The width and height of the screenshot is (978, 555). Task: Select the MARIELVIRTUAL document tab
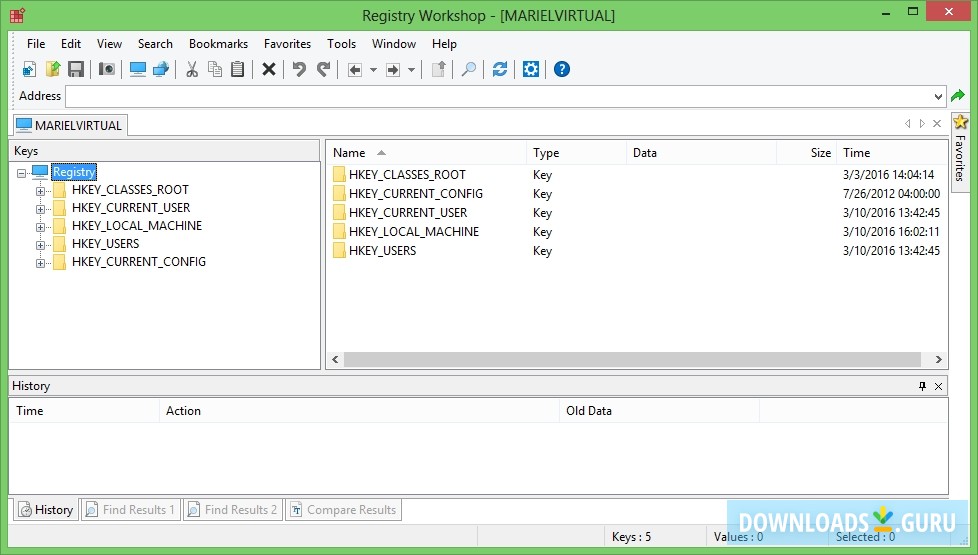70,125
